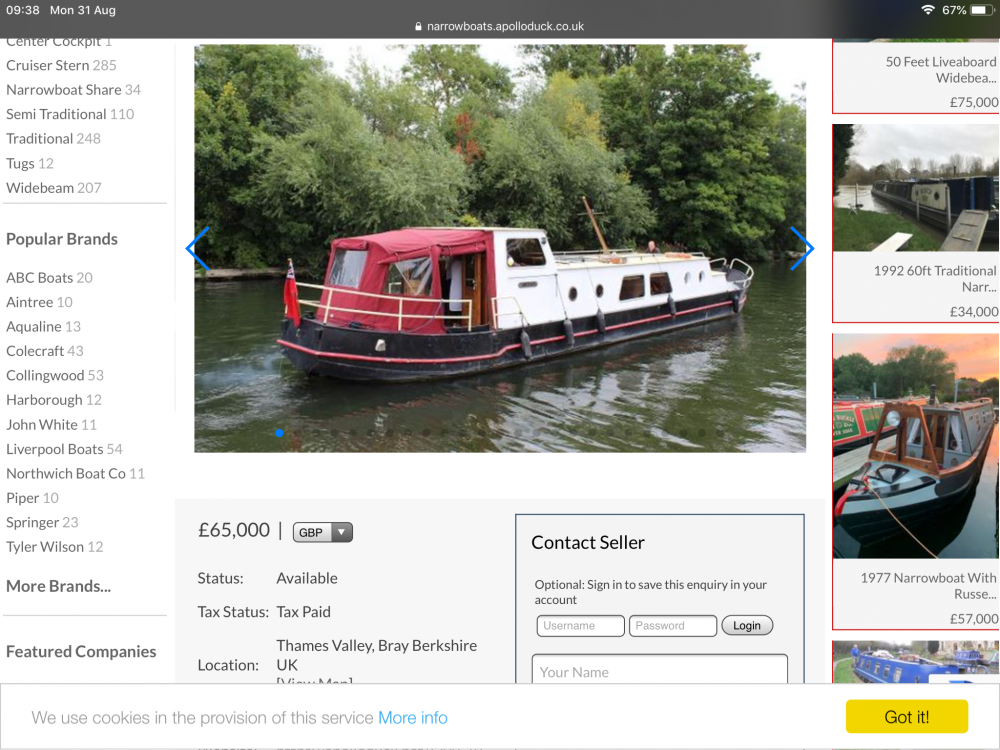Tap the Wi-Fi status icon
This screenshot has height=750, width=1000.
[928, 10]
